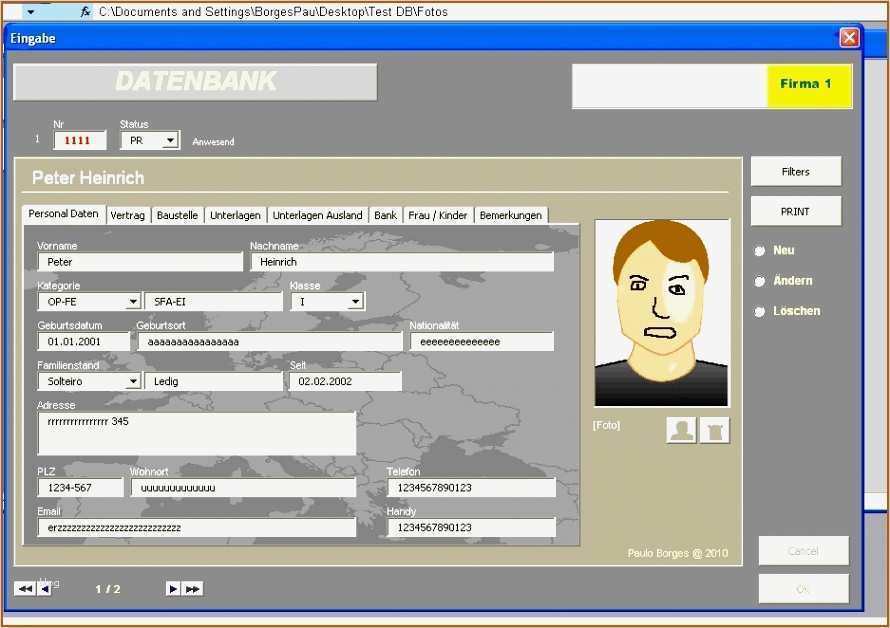Click the greyed OK button
890x628 pixels.
click(x=803, y=589)
